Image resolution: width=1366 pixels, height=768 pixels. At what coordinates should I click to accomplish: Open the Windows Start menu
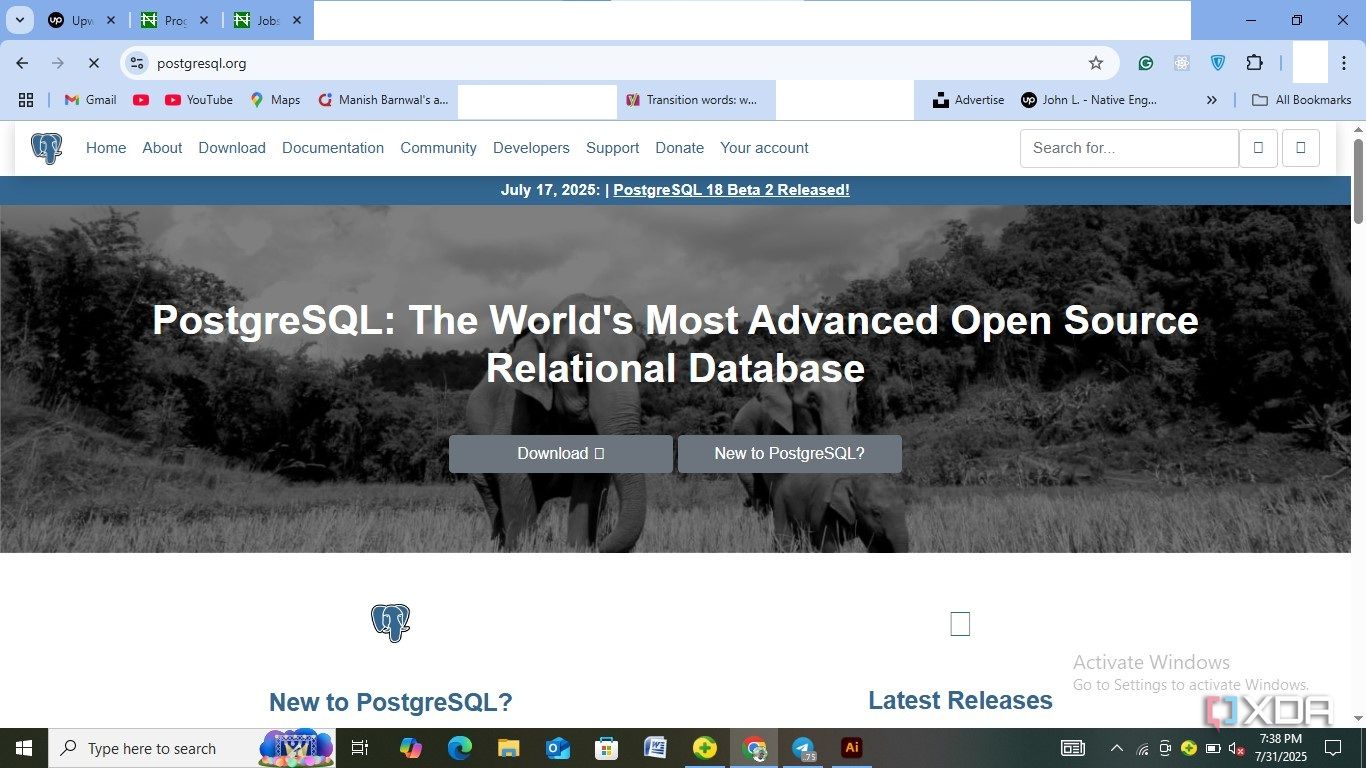pyautogui.click(x=24, y=748)
